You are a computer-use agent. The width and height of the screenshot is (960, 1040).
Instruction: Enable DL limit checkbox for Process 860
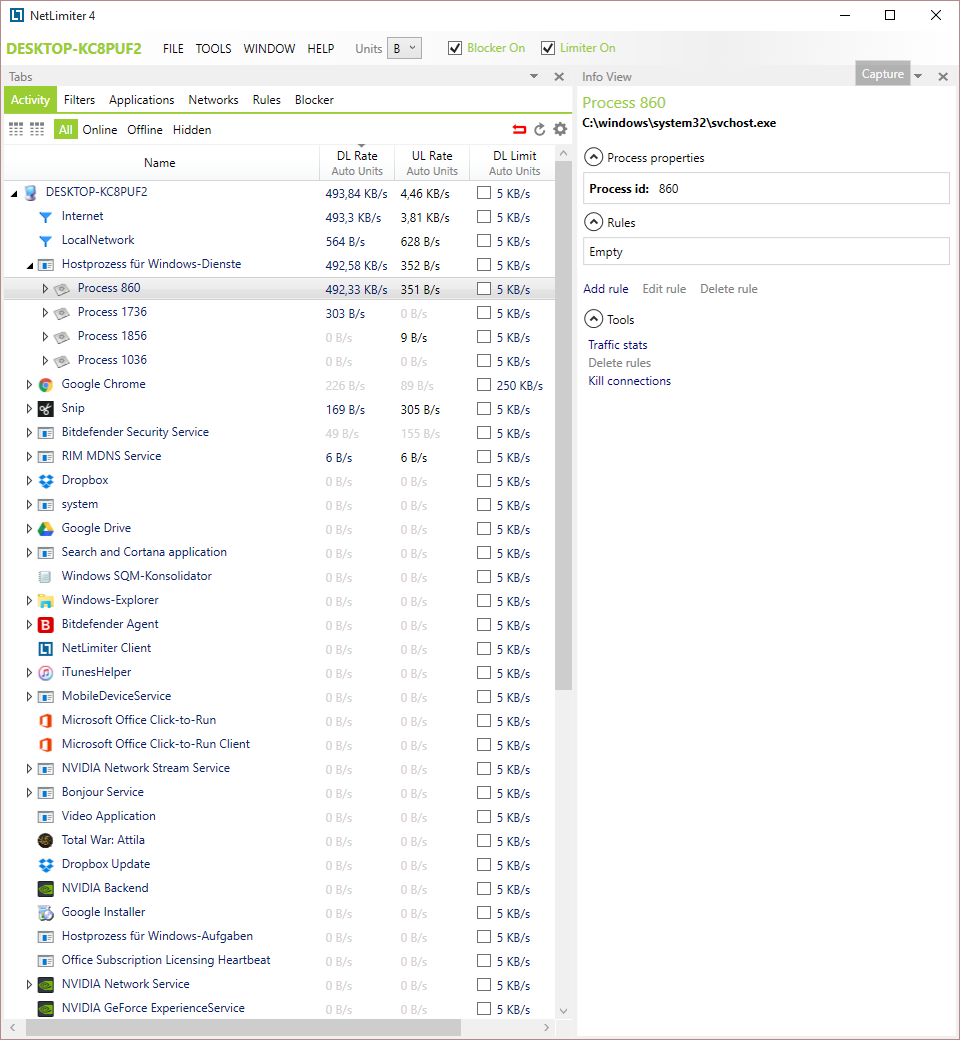click(484, 289)
